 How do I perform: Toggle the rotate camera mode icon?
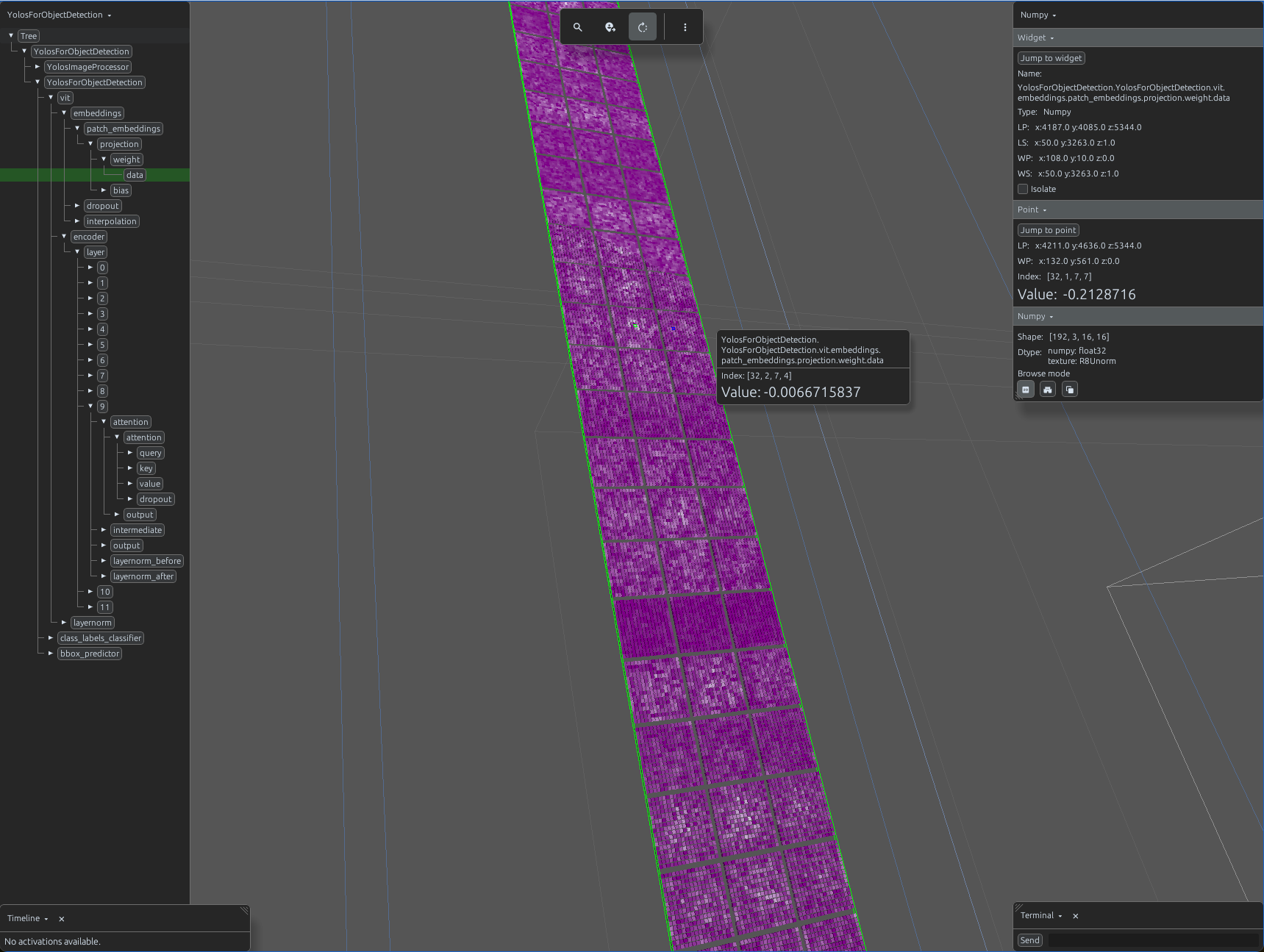click(x=643, y=27)
